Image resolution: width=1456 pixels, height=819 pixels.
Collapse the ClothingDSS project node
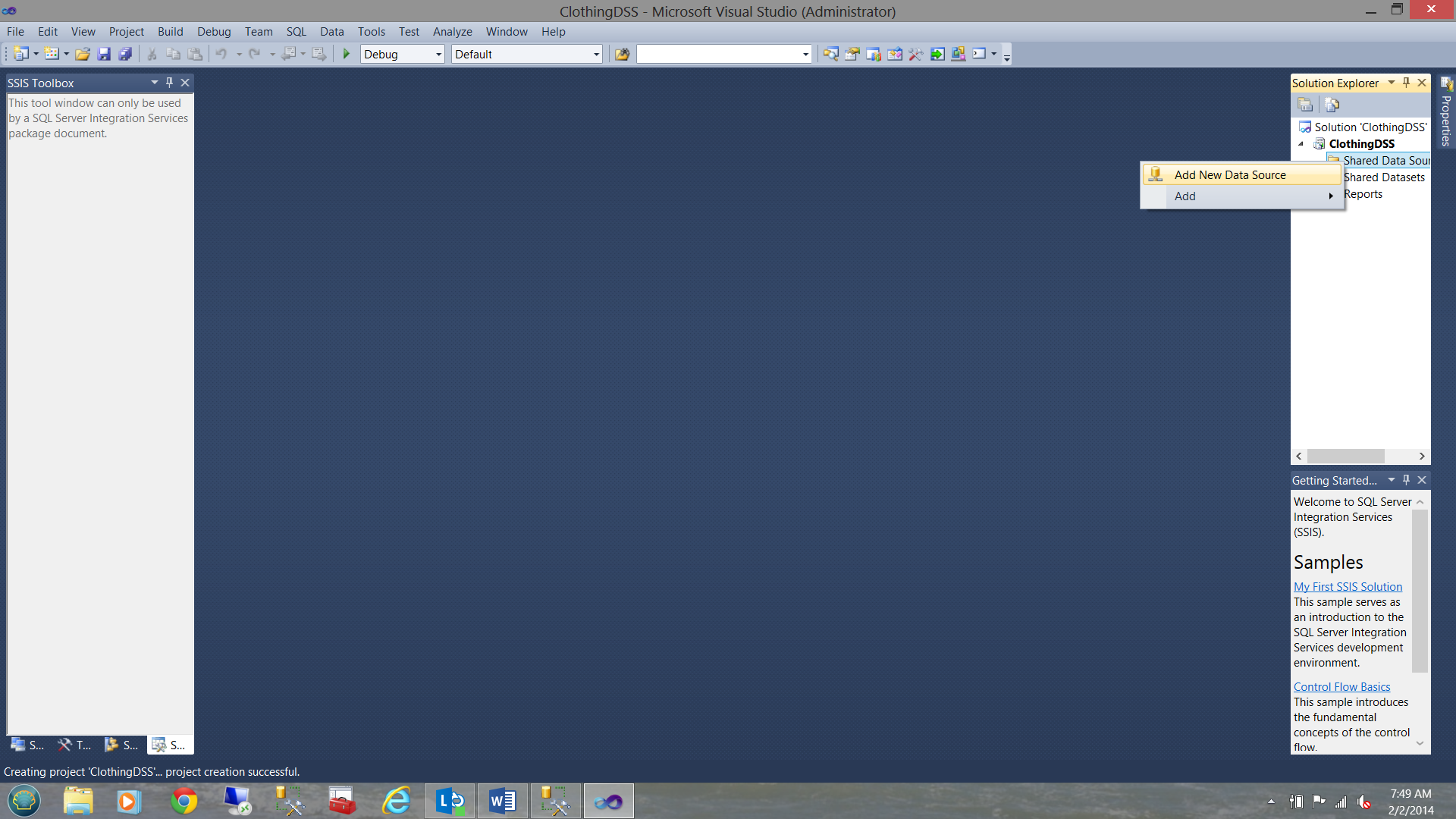tap(1301, 143)
